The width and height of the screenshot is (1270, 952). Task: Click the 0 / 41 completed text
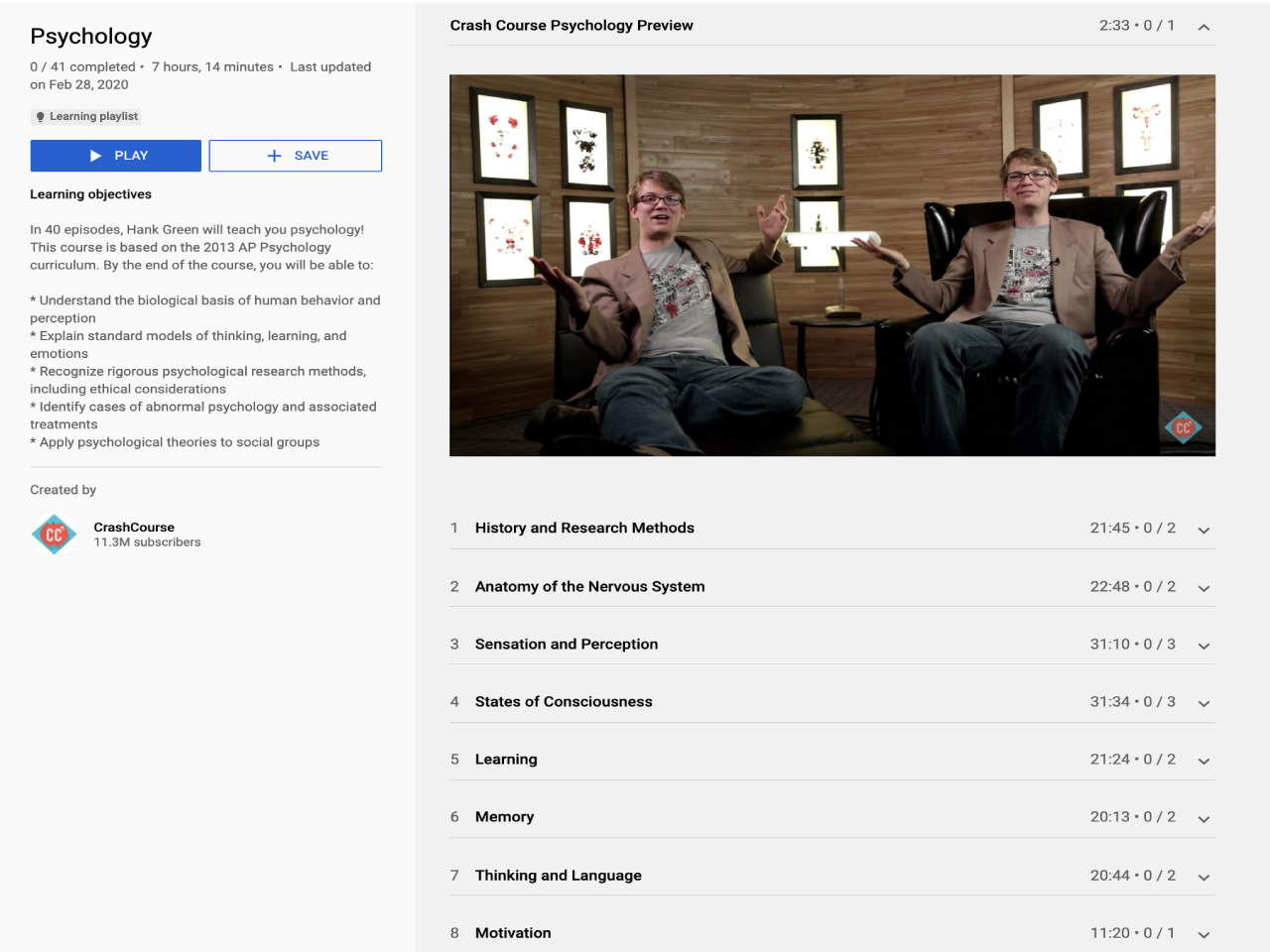coord(82,66)
